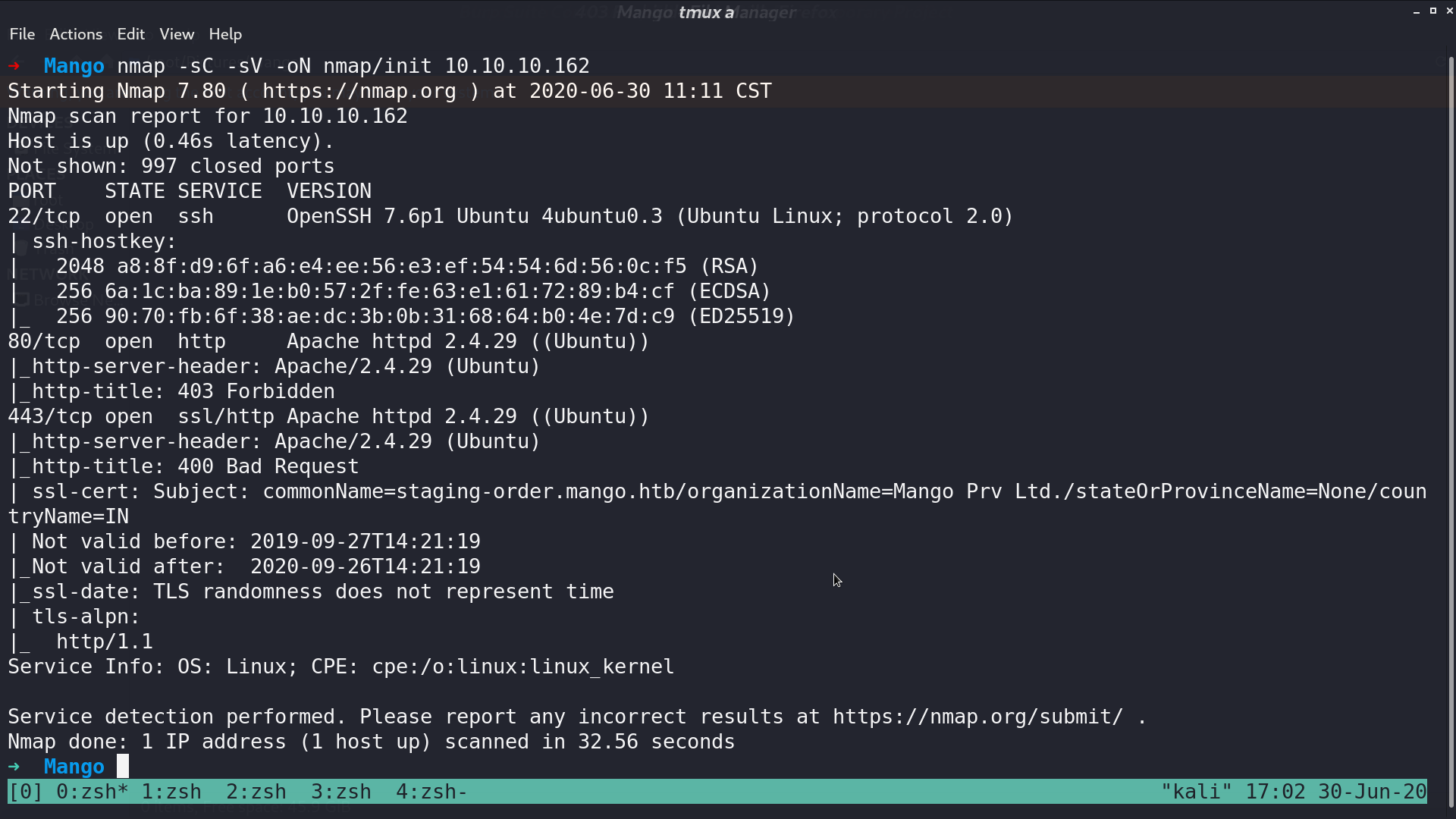1456x819 pixels.
Task: Switch to tmux window 4:zsh-
Action: coord(431,792)
